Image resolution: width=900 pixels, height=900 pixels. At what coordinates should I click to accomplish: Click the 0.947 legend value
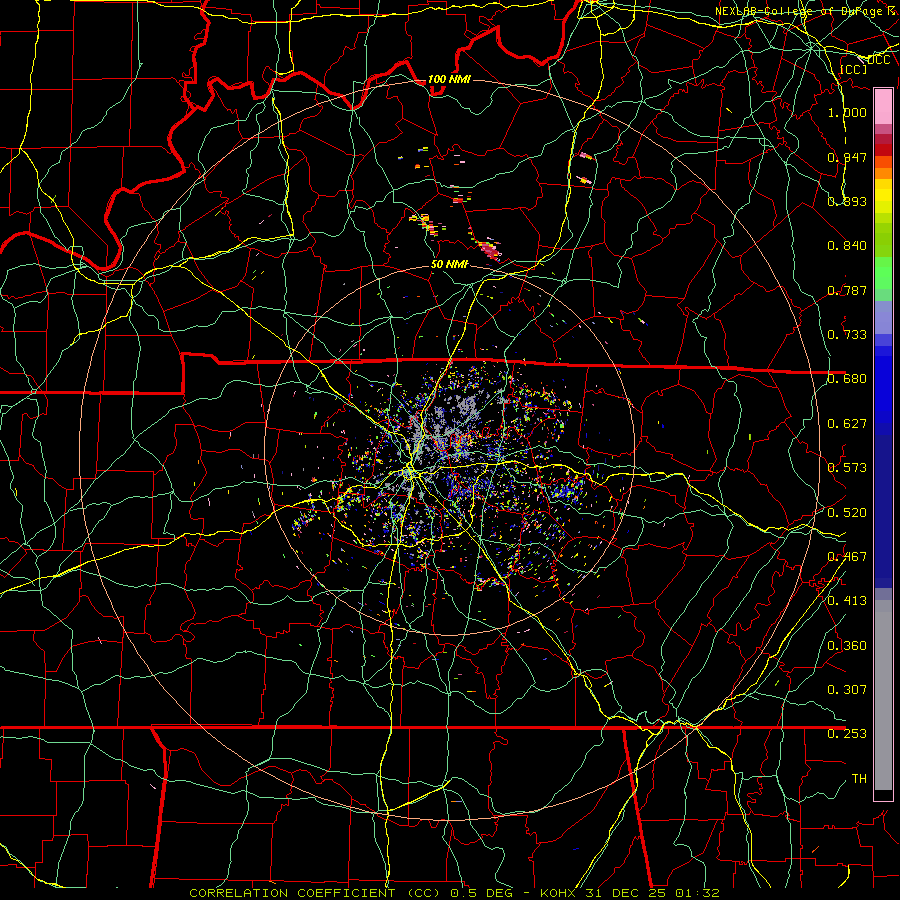click(x=847, y=157)
